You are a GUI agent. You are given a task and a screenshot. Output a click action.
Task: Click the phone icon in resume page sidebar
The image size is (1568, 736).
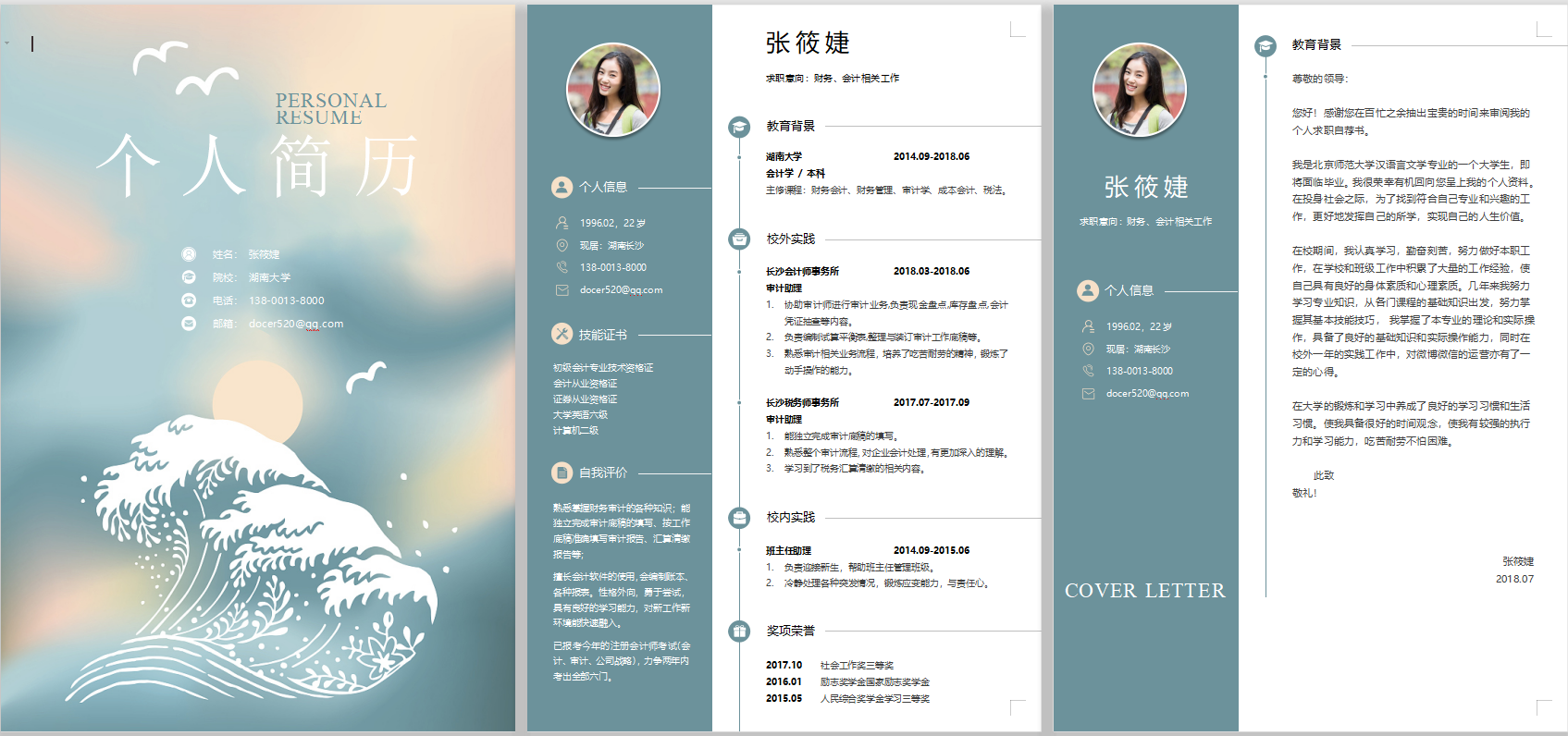562,267
